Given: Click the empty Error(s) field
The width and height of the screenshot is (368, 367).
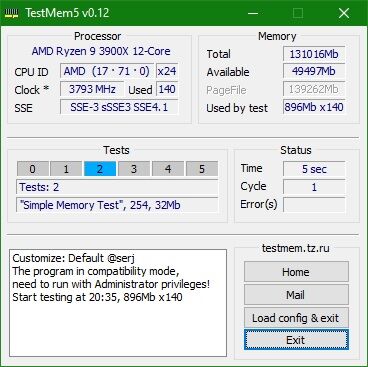Looking at the screenshot, I should tap(314, 205).
